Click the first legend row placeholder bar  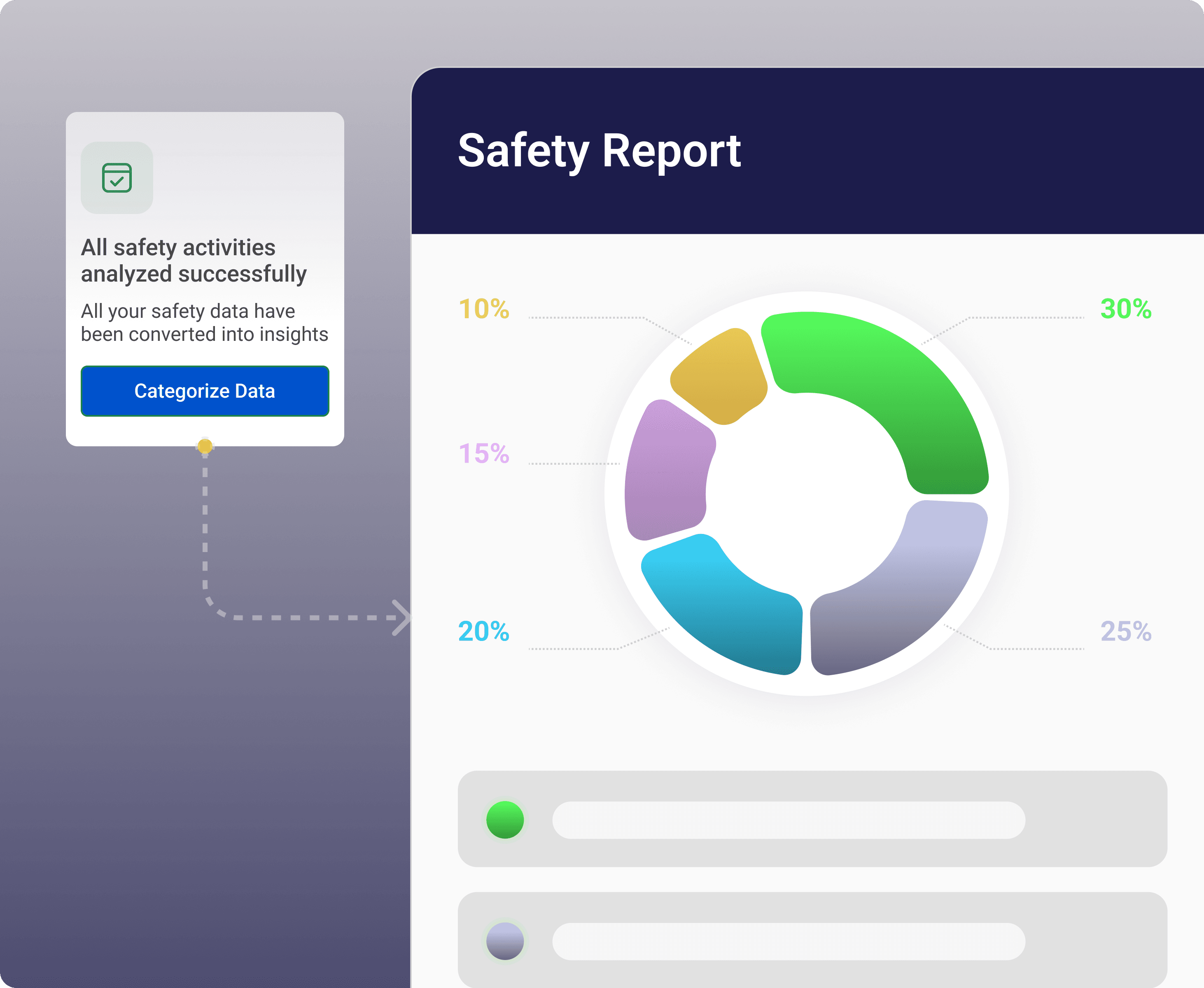pyautogui.click(x=789, y=820)
